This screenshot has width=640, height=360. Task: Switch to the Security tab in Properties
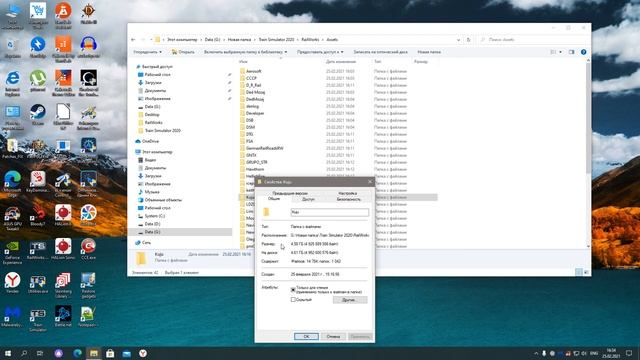(349, 199)
